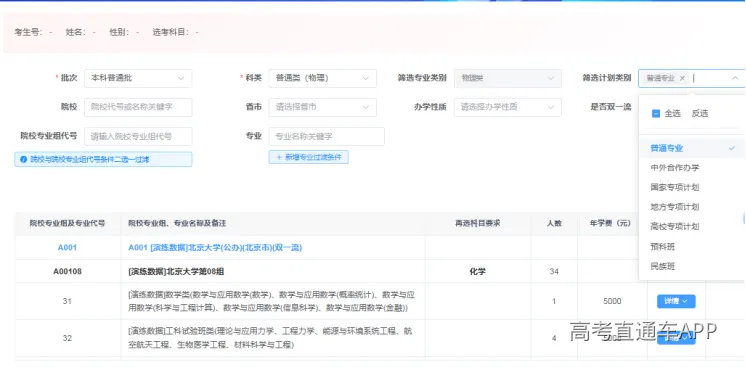Collapse the 筛选计划类别 dropdown arrow
Image resolution: width=746 pixels, height=371 pixels.
735,78
